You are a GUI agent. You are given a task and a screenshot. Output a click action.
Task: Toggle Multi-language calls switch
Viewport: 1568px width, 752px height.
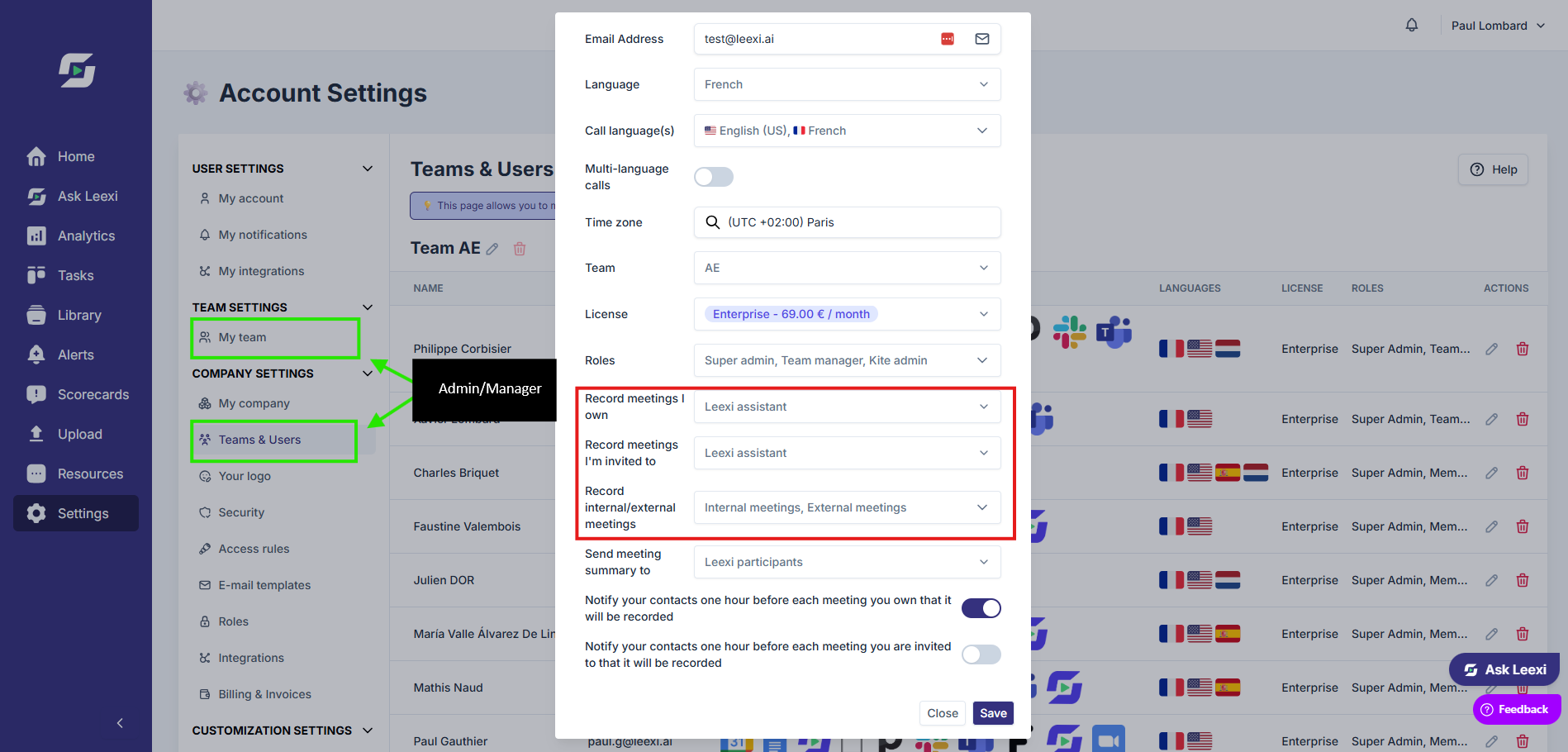pos(714,177)
